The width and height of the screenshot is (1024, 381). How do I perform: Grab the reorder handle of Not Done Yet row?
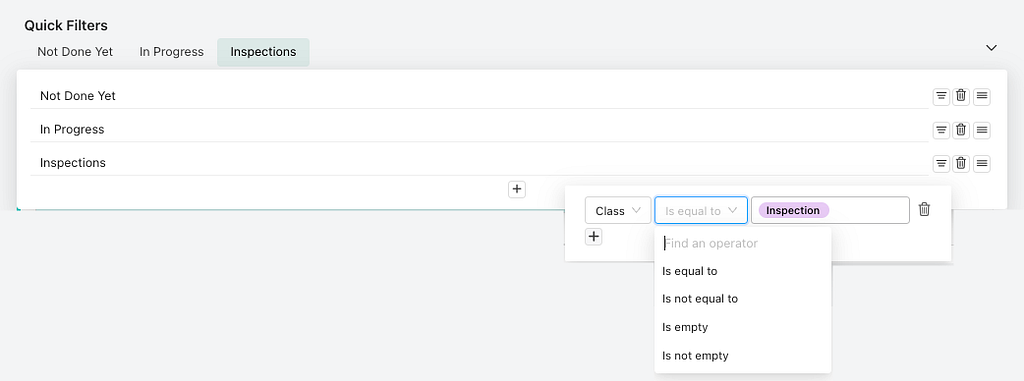pyautogui.click(x=982, y=96)
